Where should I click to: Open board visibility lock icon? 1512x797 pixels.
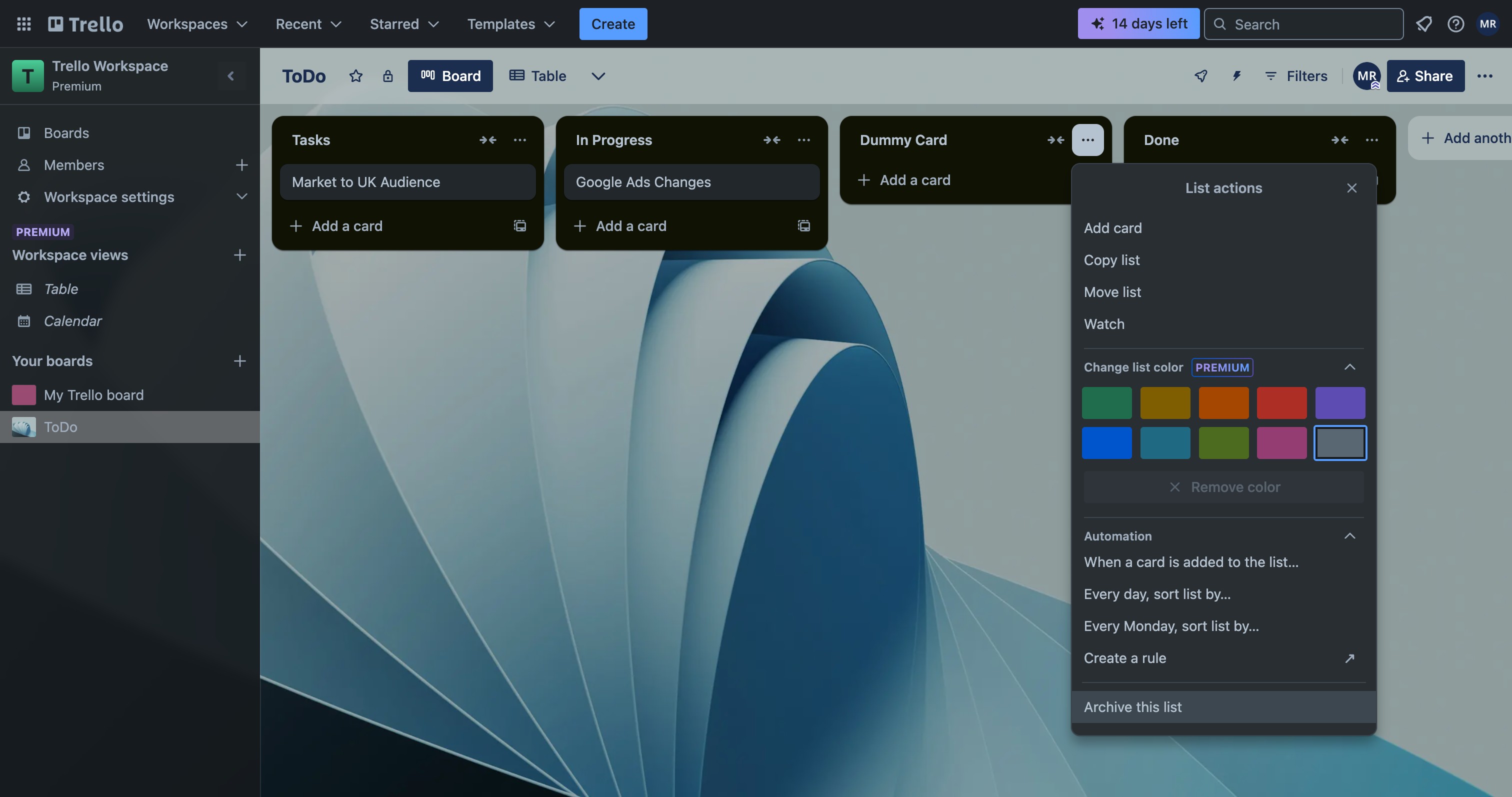coord(387,75)
